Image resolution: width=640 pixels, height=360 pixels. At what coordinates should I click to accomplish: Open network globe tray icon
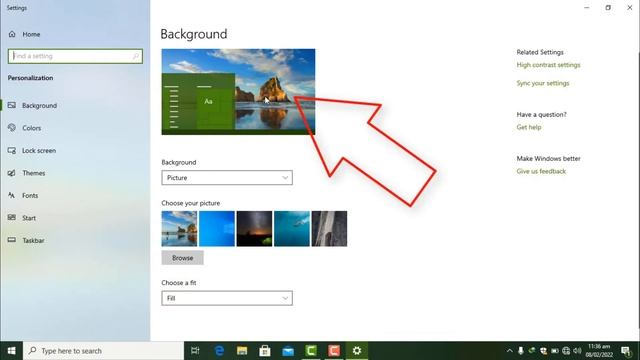click(x=566, y=351)
